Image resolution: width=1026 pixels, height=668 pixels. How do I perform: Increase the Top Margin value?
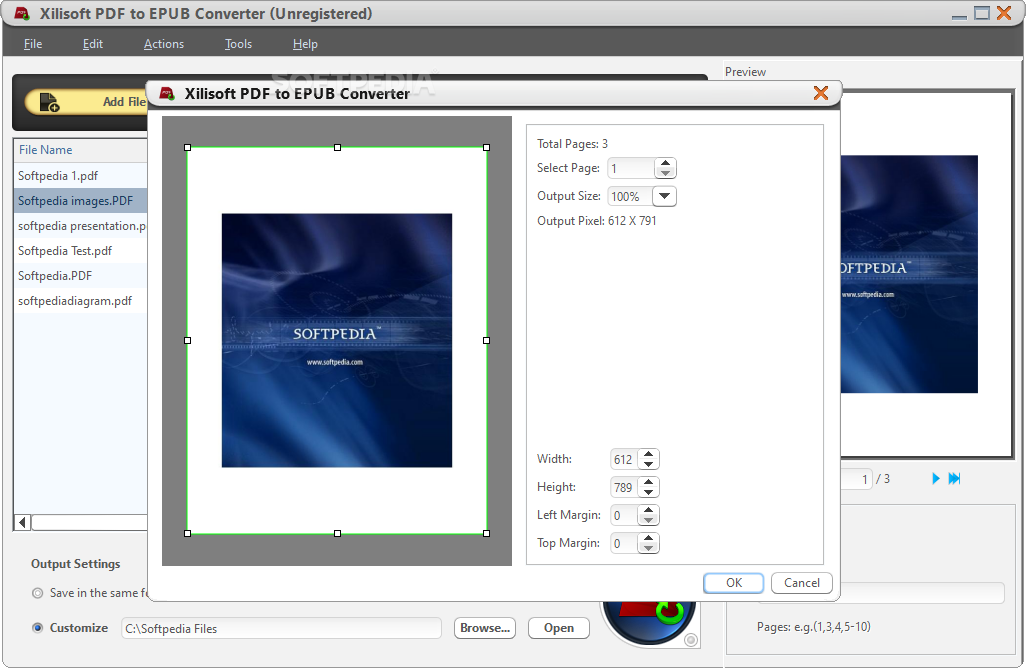click(648, 538)
